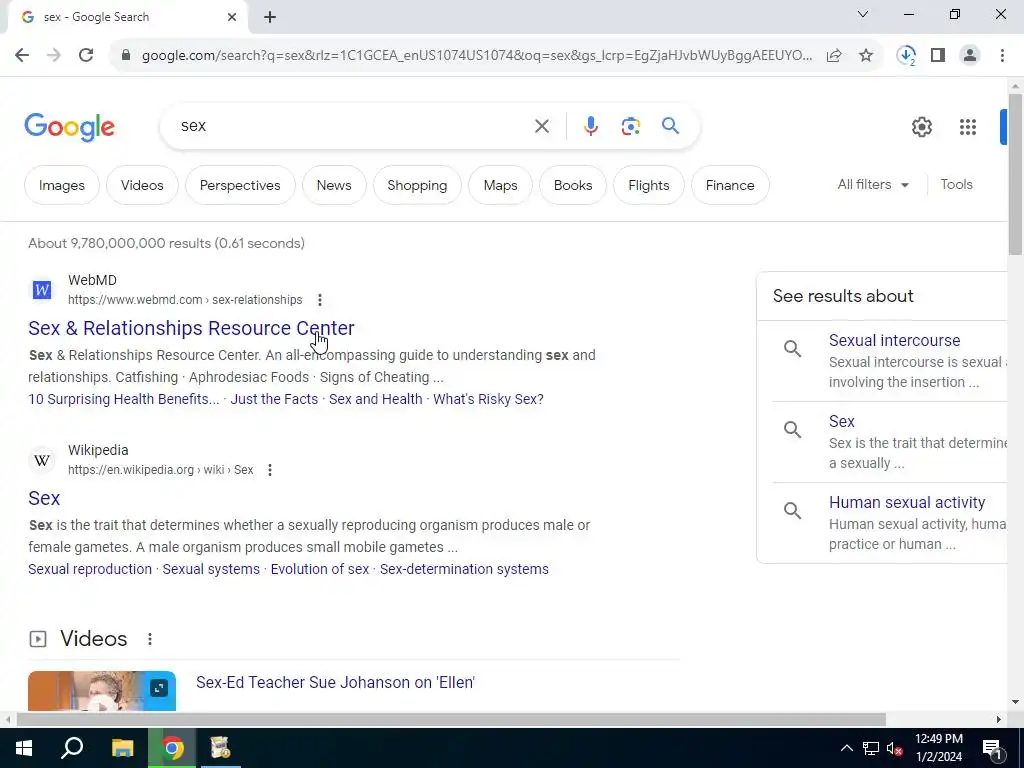Click the Google logo
Image resolution: width=1024 pixels, height=768 pixels.
tap(69, 127)
